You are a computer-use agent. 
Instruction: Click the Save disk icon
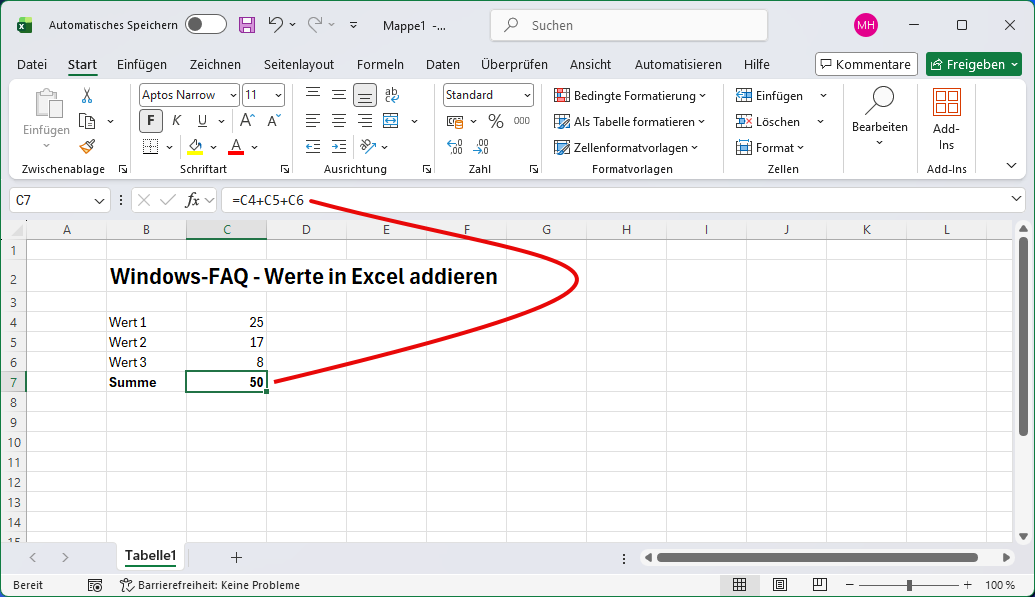pos(247,25)
